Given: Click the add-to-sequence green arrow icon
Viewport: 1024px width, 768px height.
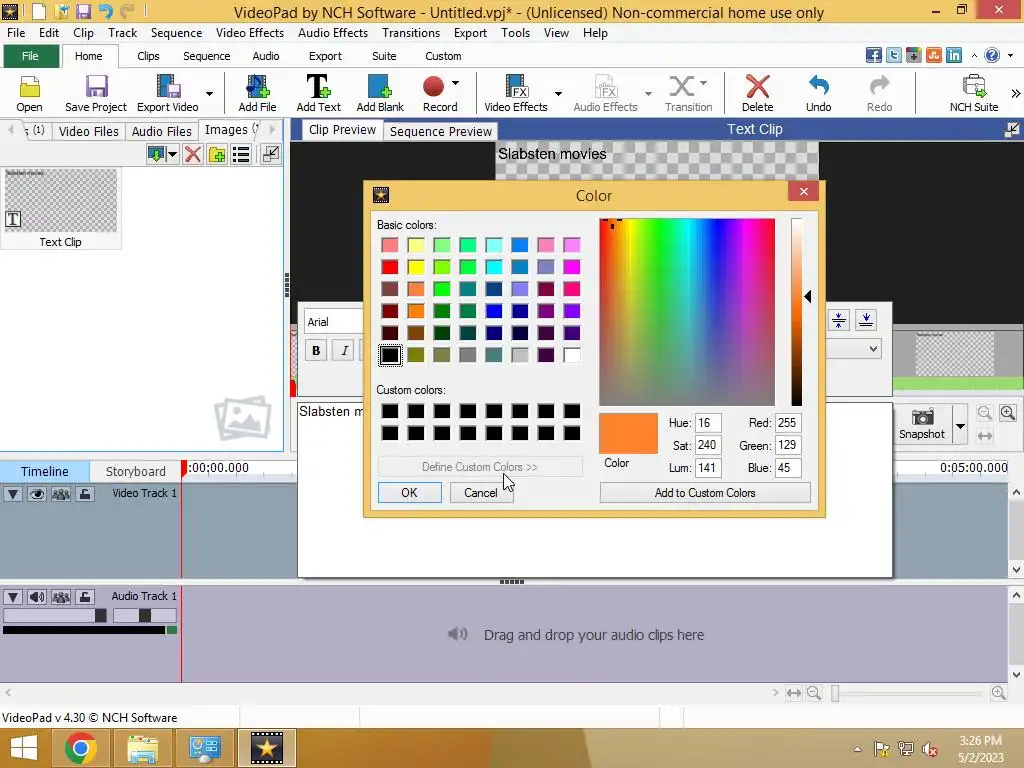Looking at the screenshot, I should pyautogui.click(x=156, y=155).
